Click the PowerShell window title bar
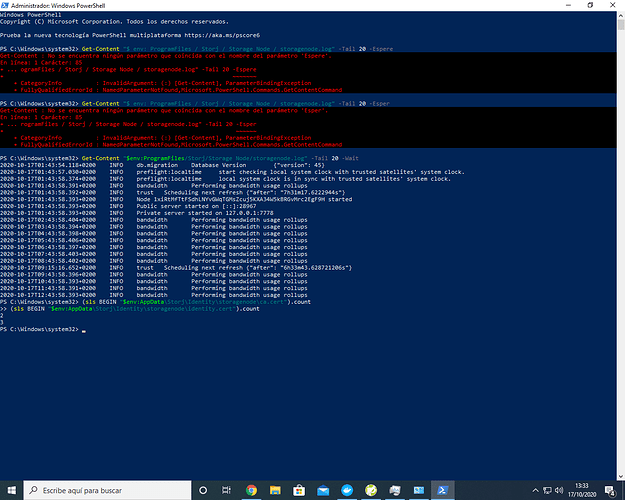Image resolution: width=625 pixels, height=500 pixels. tap(300, 4)
